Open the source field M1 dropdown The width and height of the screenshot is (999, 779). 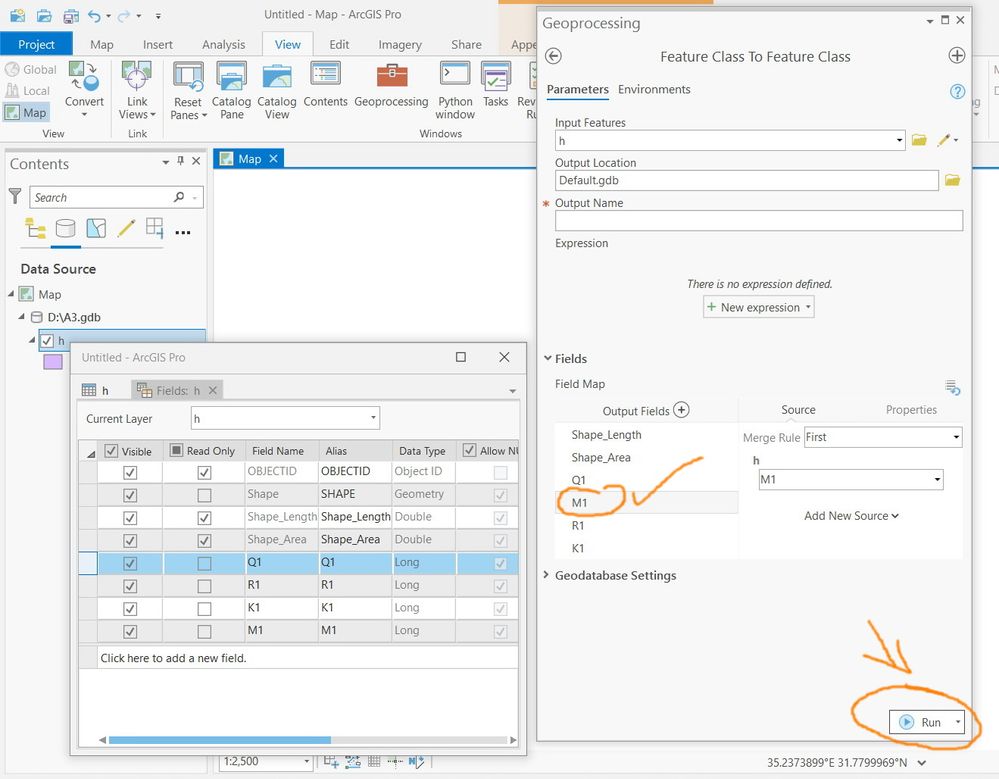937,480
